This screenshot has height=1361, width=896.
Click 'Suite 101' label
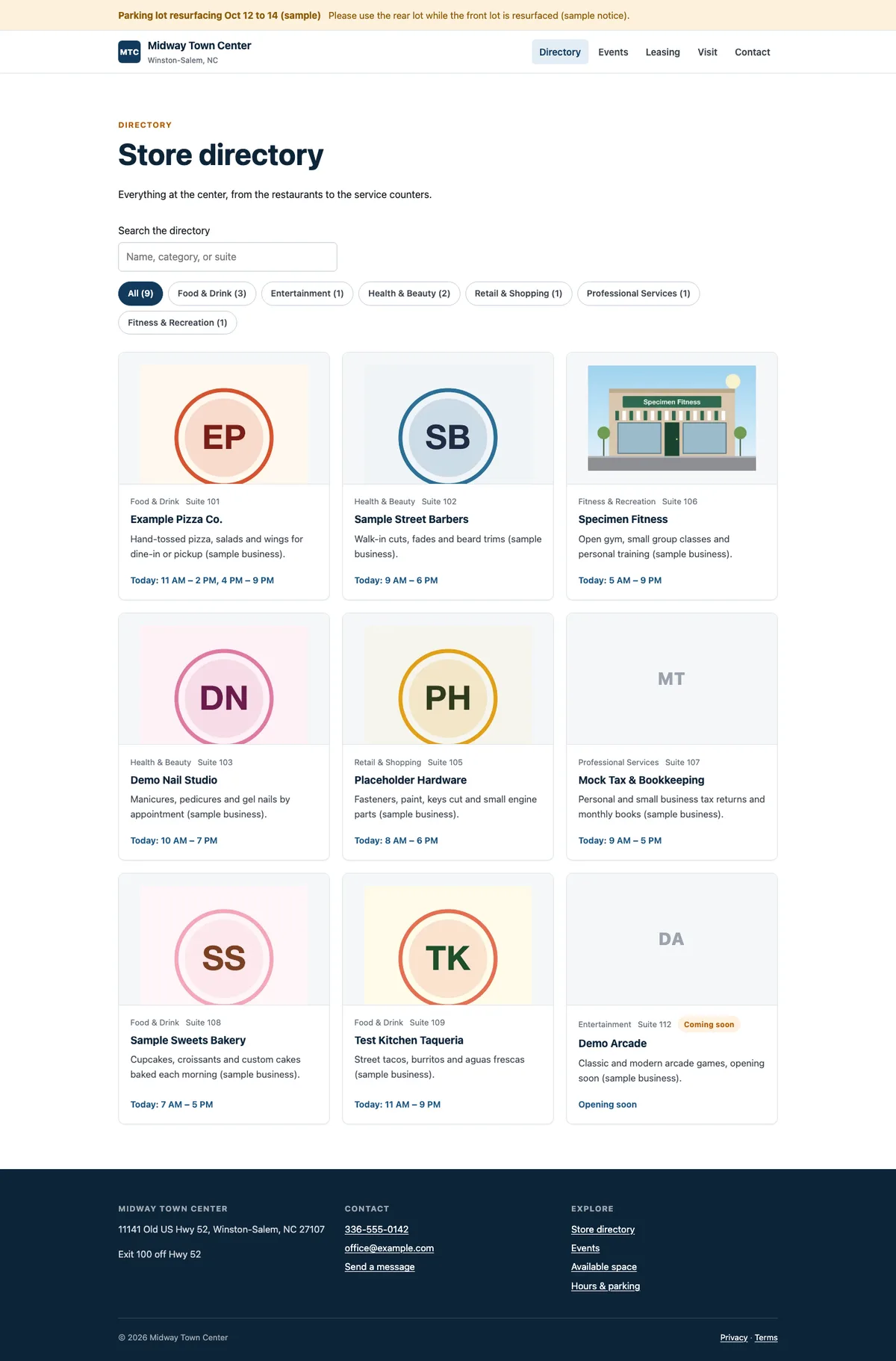click(x=203, y=502)
